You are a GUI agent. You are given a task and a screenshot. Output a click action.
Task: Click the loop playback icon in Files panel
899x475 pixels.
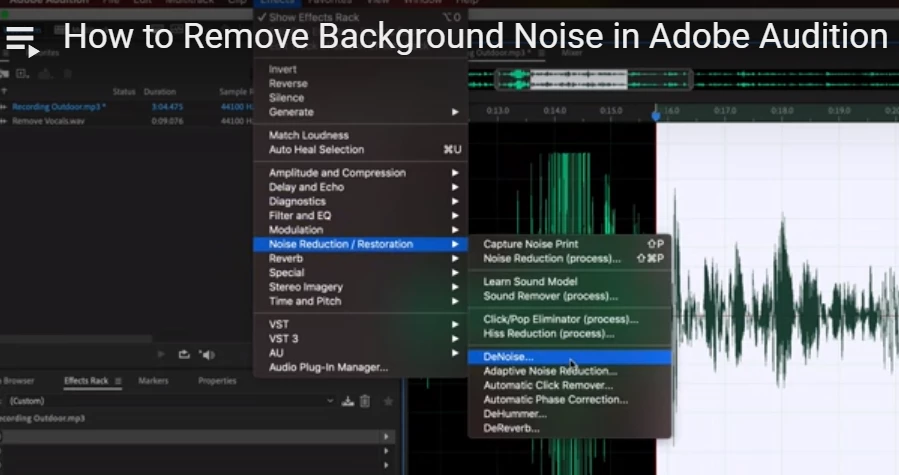click(184, 355)
